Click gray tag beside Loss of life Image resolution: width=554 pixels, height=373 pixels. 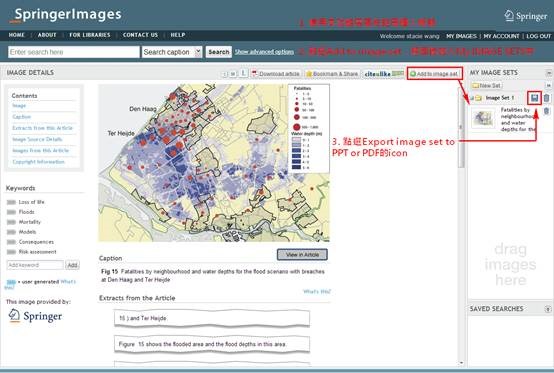(11, 202)
